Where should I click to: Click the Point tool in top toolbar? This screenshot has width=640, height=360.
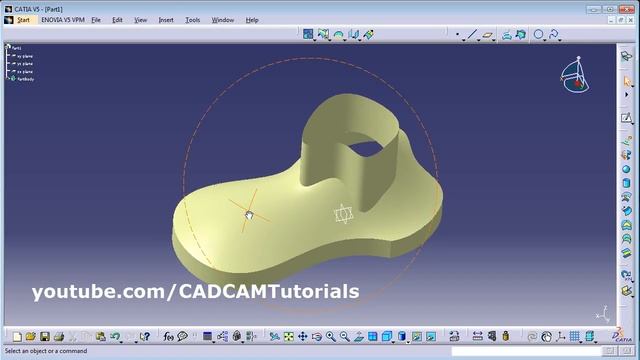458,35
